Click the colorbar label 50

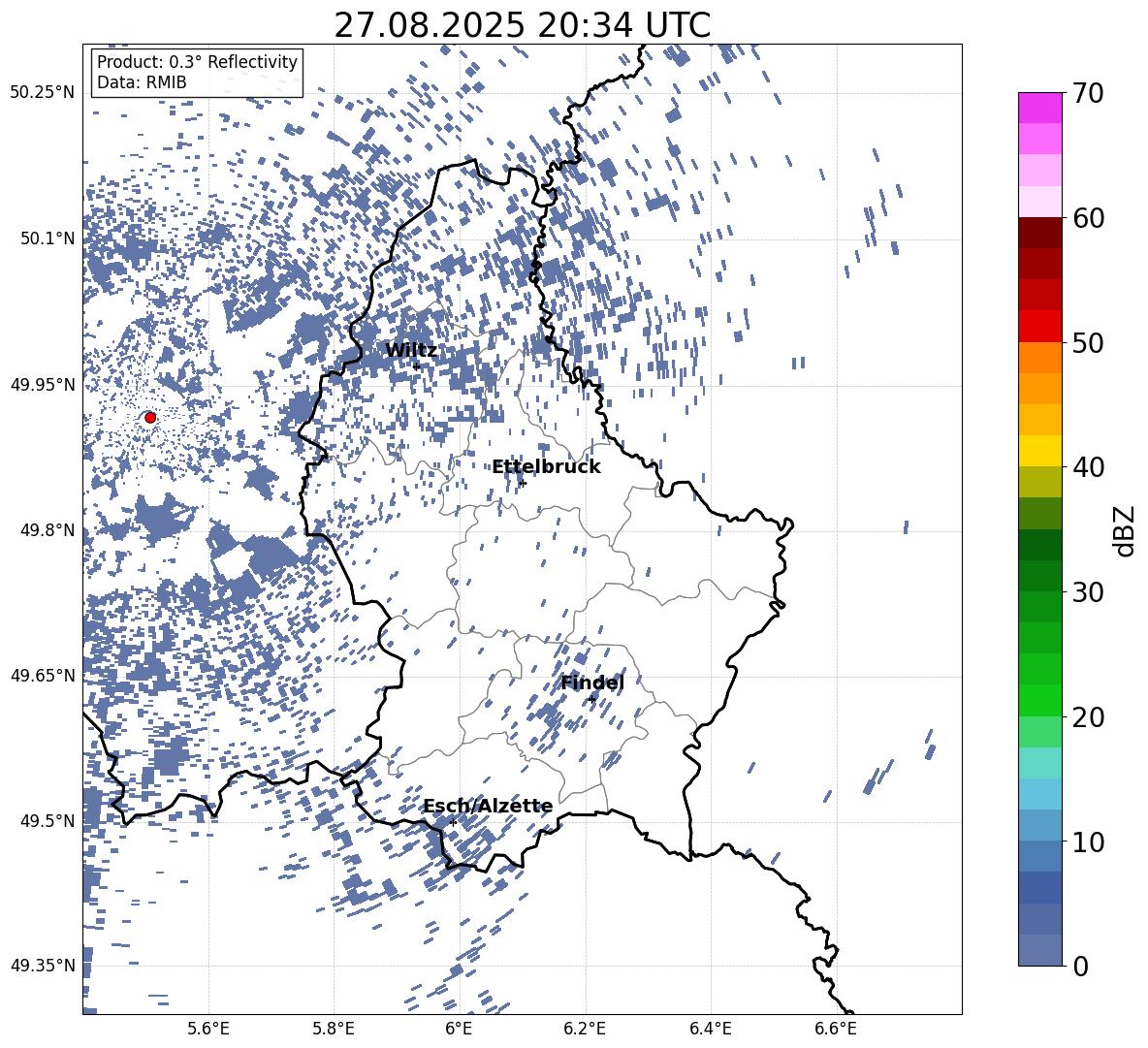1088,342
